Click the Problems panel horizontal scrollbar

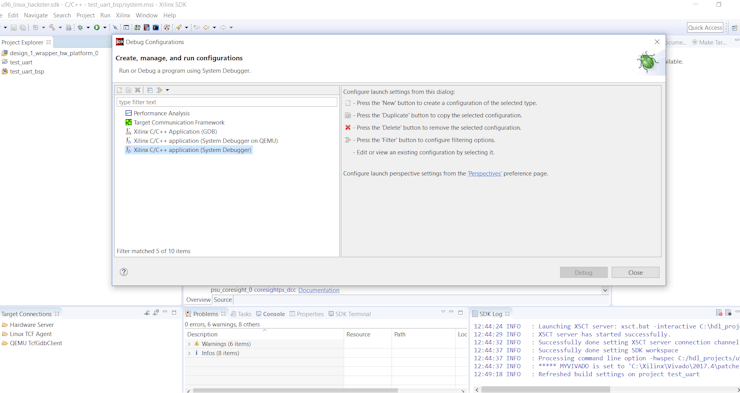tap(295, 391)
